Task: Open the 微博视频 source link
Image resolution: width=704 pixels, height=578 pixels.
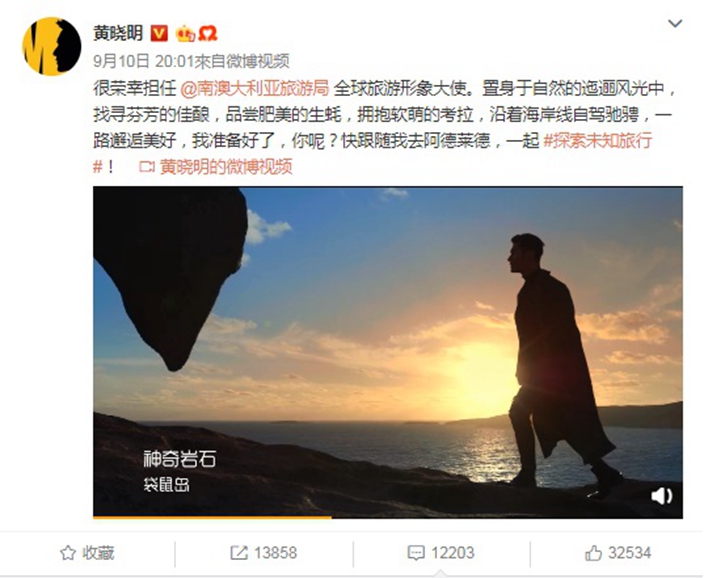Action: click(257, 61)
